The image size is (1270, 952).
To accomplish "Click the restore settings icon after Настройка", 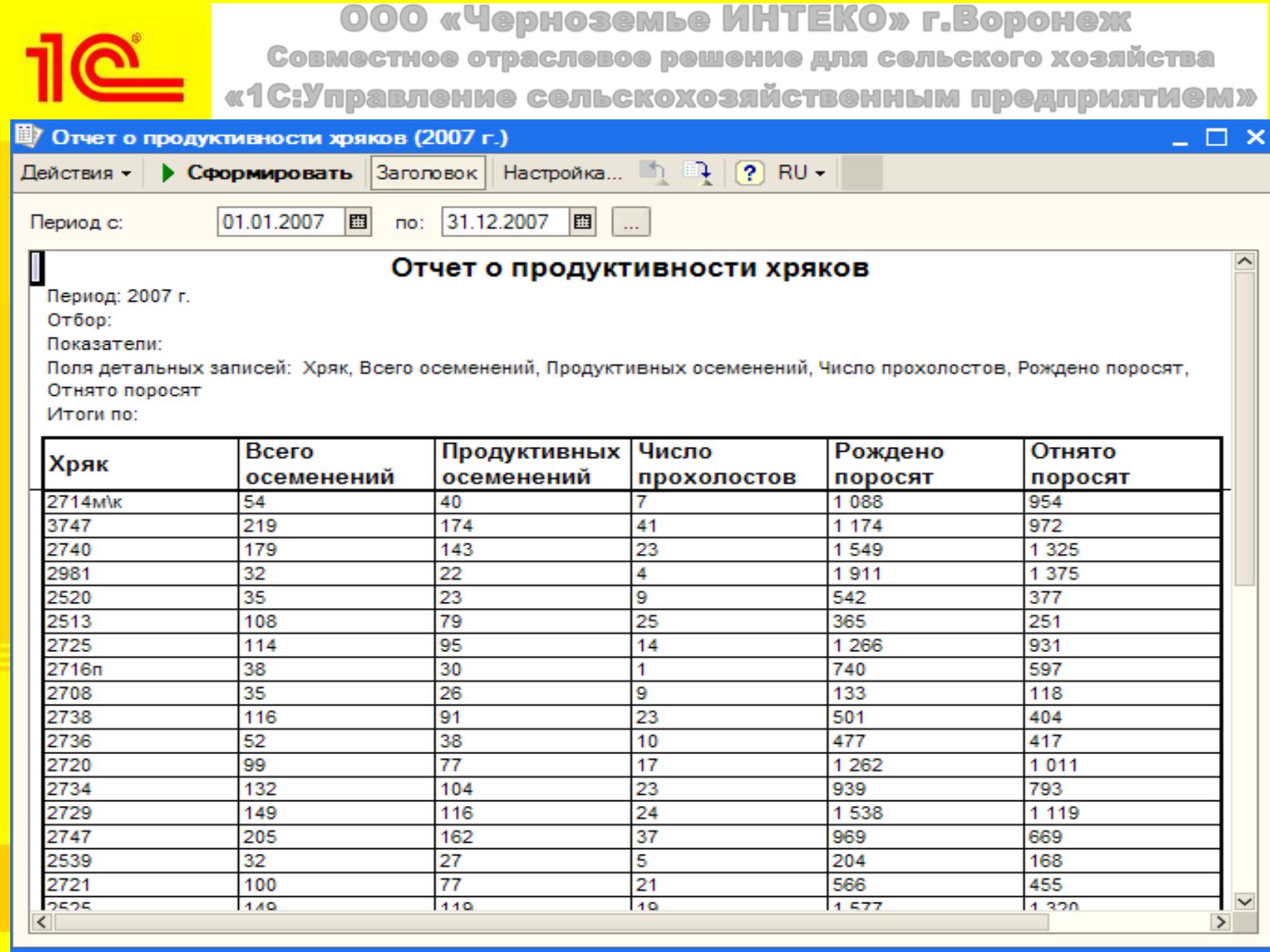I will (x=652, y=173).
